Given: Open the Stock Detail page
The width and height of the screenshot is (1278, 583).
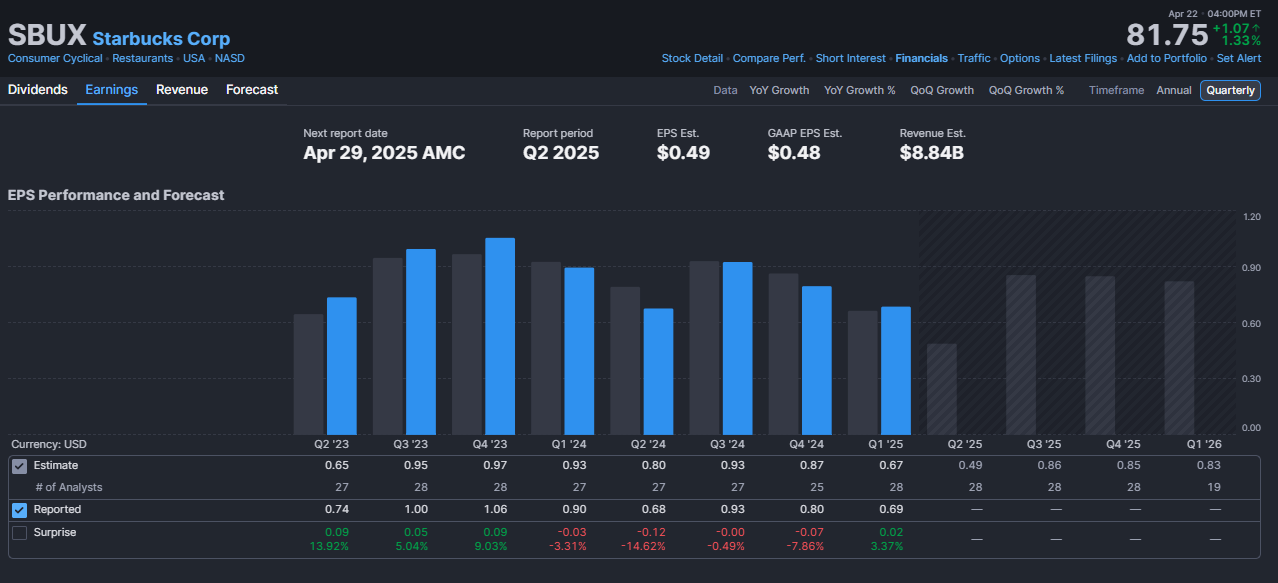Looking at the screenshot, I should coord(692,58).
